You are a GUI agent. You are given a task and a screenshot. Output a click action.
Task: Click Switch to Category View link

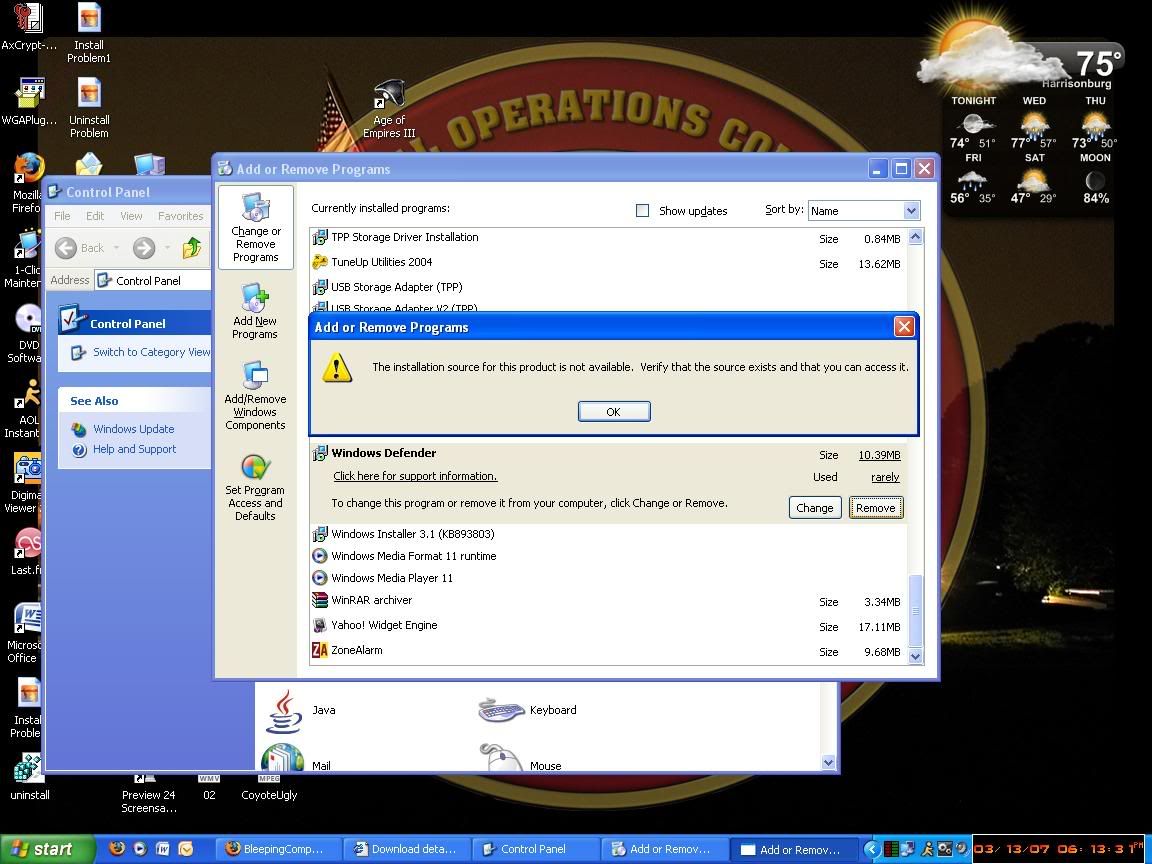click(x=151, y=353)
